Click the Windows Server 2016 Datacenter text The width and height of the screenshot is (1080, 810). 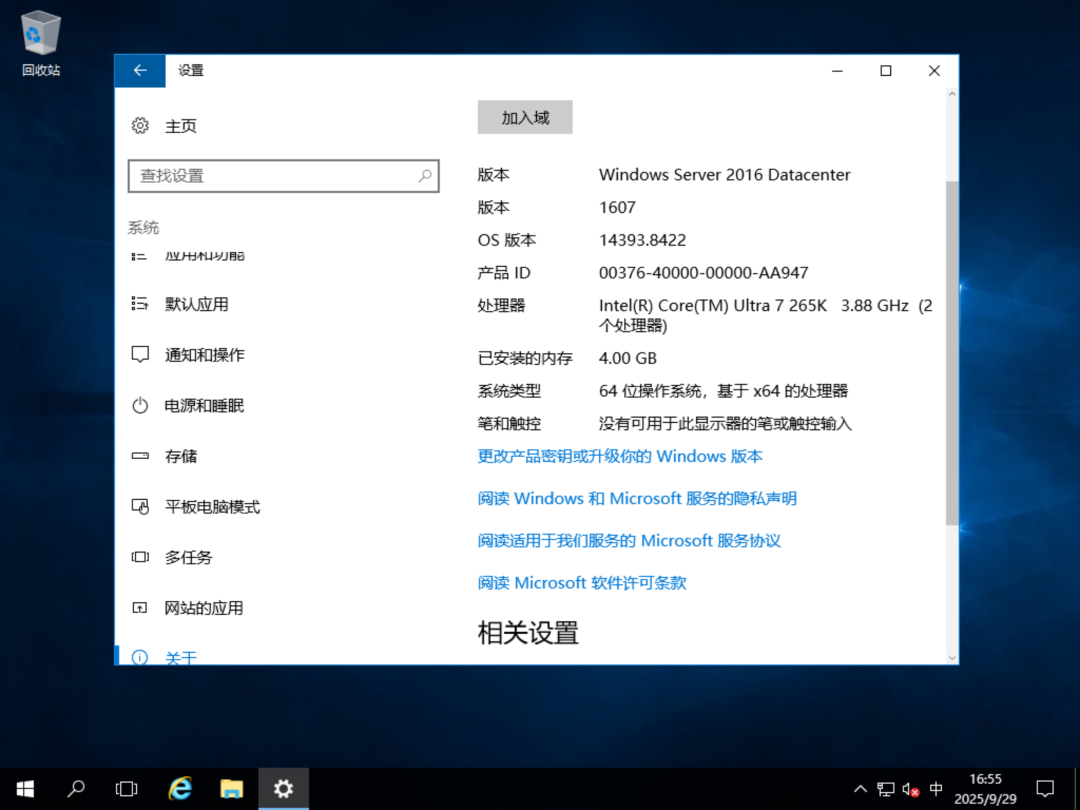tap(725, 174)
